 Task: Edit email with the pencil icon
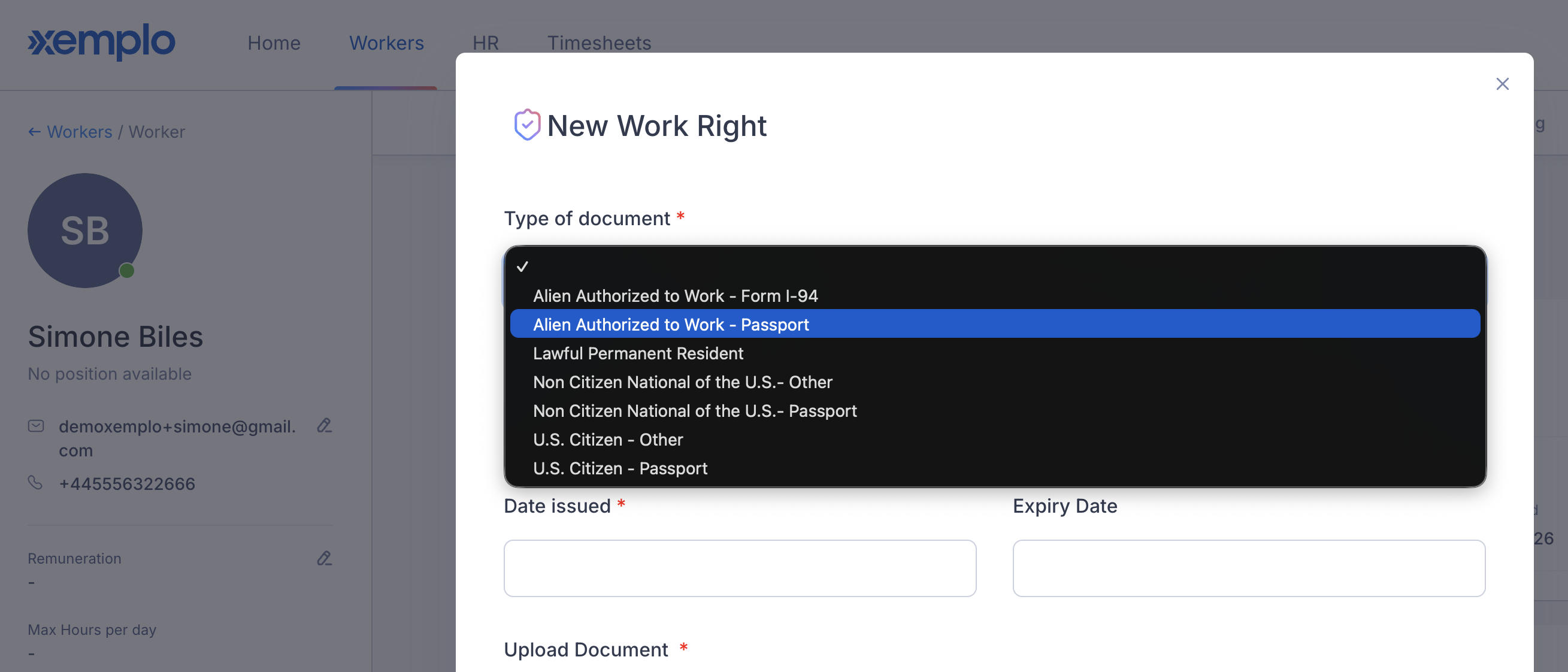324,425
